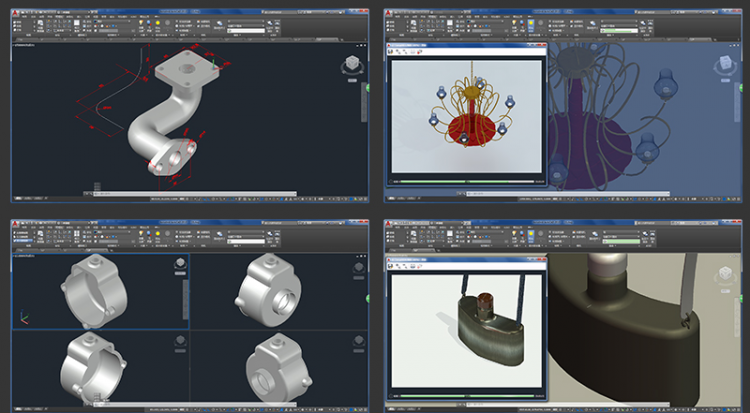Screen dimensions: 750x413
Task: Activate the clamp viewport with the UCS icon
Action: pos(100,291)
